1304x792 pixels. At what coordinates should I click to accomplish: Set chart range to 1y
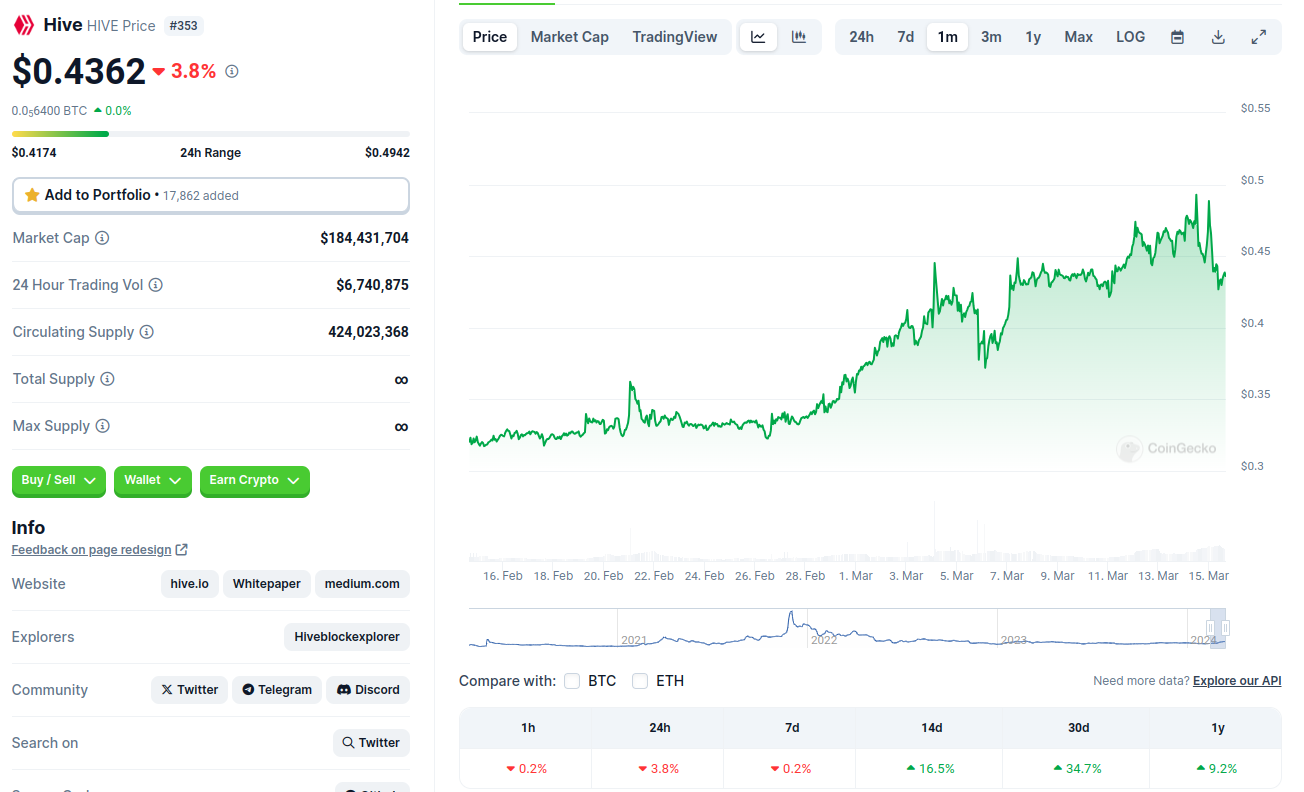pyautogui.click(x=1033, y=37)
